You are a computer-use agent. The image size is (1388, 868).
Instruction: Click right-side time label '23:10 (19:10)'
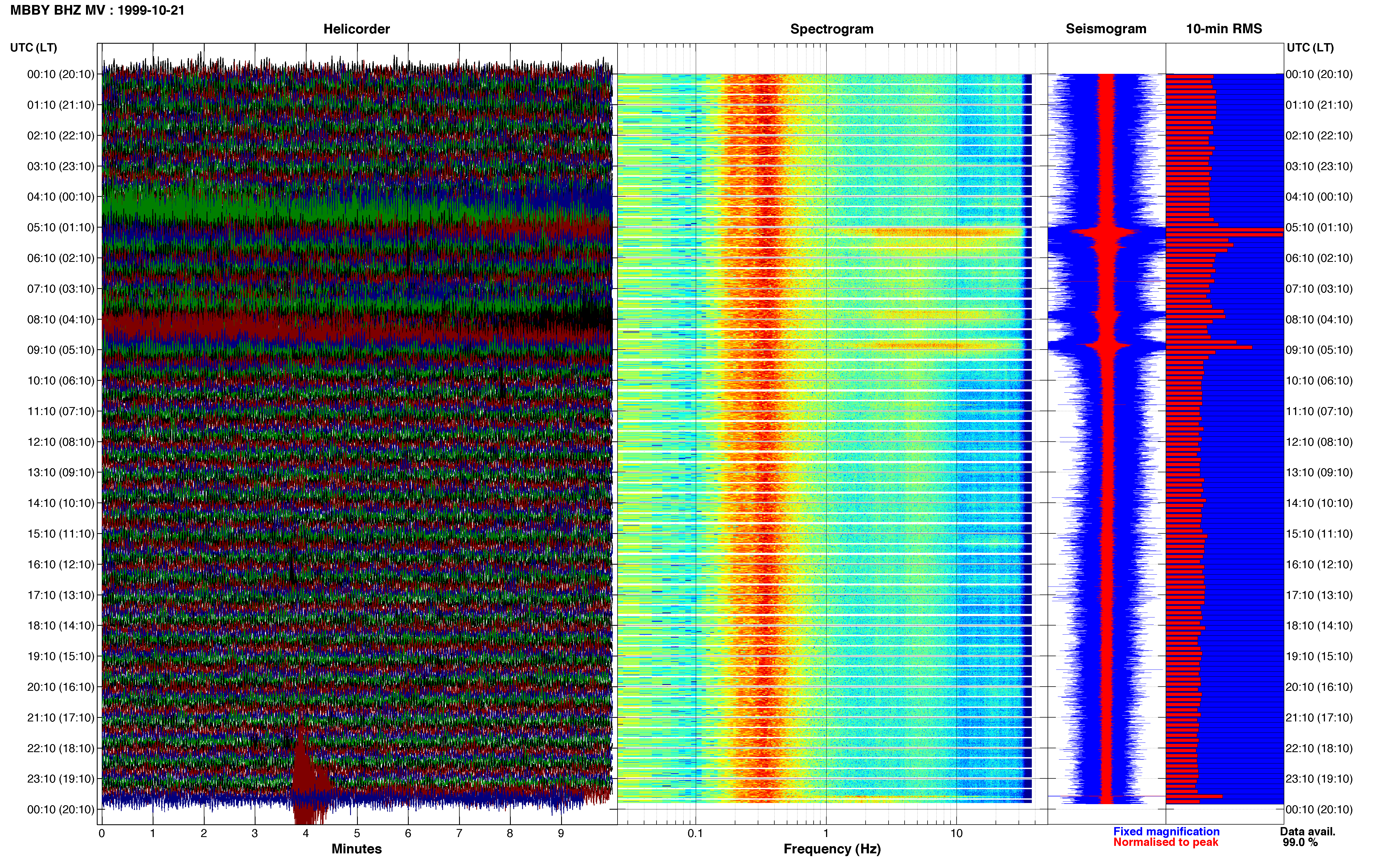tap(1319, 779)
